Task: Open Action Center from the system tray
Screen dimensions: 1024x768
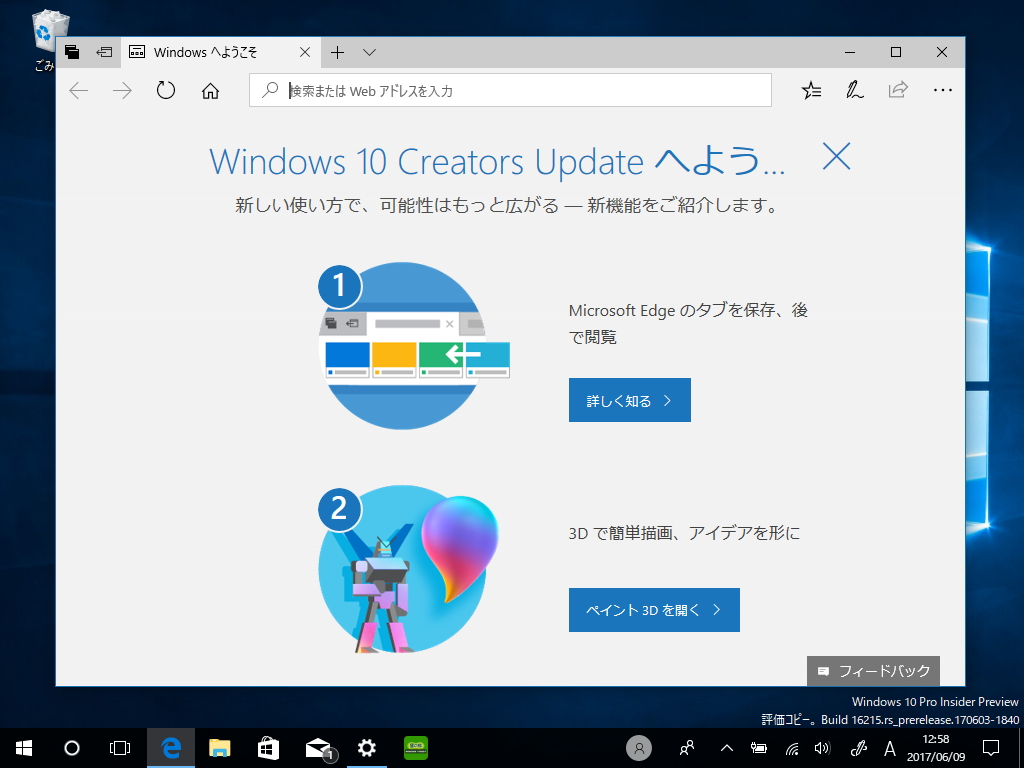Action: coord(991,748)
